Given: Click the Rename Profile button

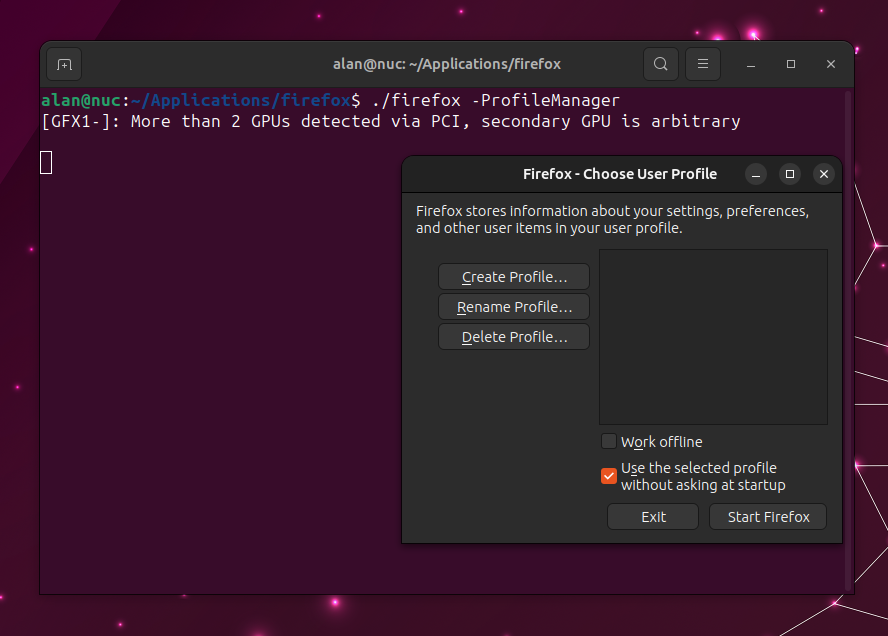Looking at the screenshot, I should click(x=513, y=306).
